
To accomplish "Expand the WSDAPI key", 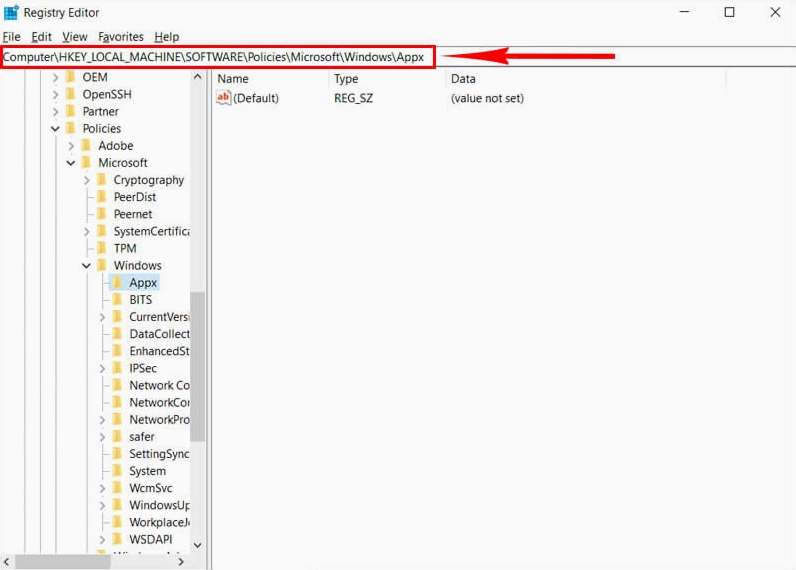I will click(x=102, y=540).
